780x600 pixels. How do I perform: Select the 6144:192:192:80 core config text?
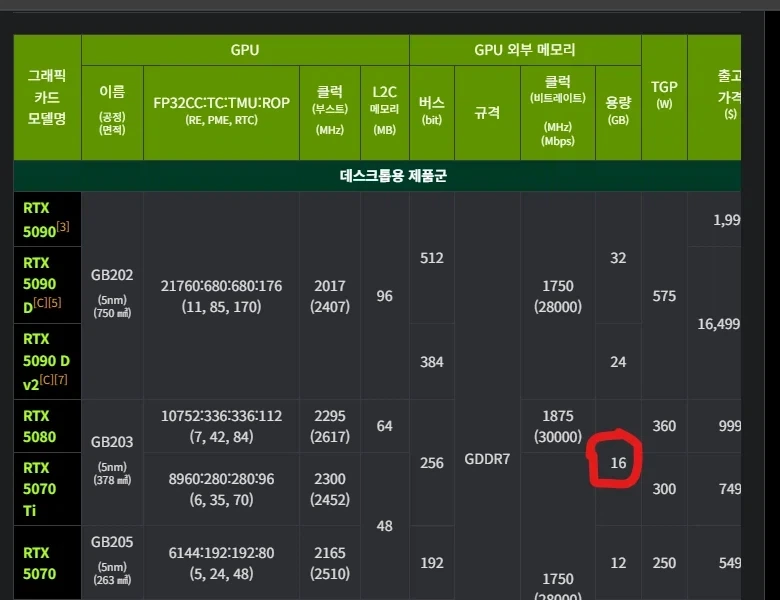[x=221, y=553]
